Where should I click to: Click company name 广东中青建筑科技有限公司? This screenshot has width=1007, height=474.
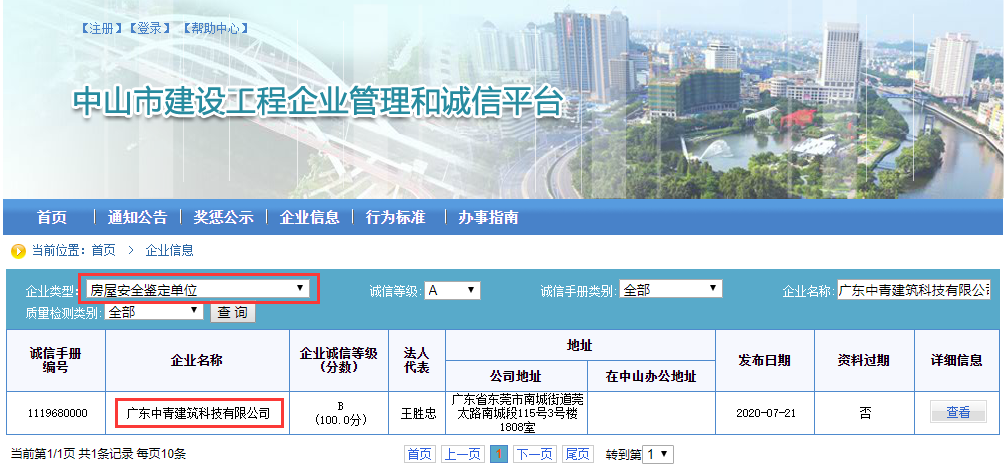[x=198, y=412]
